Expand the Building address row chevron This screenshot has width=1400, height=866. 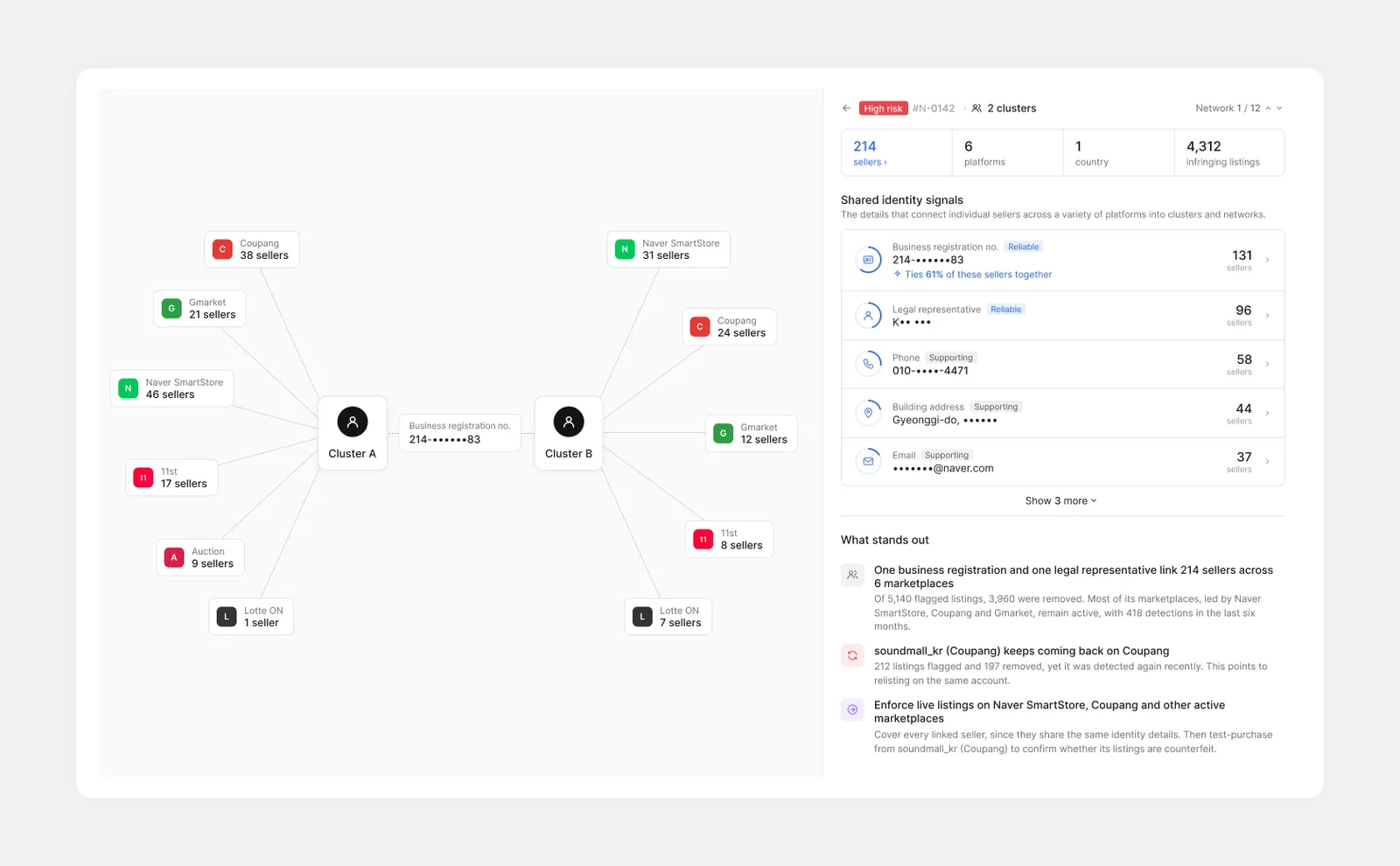point(1267,413)
